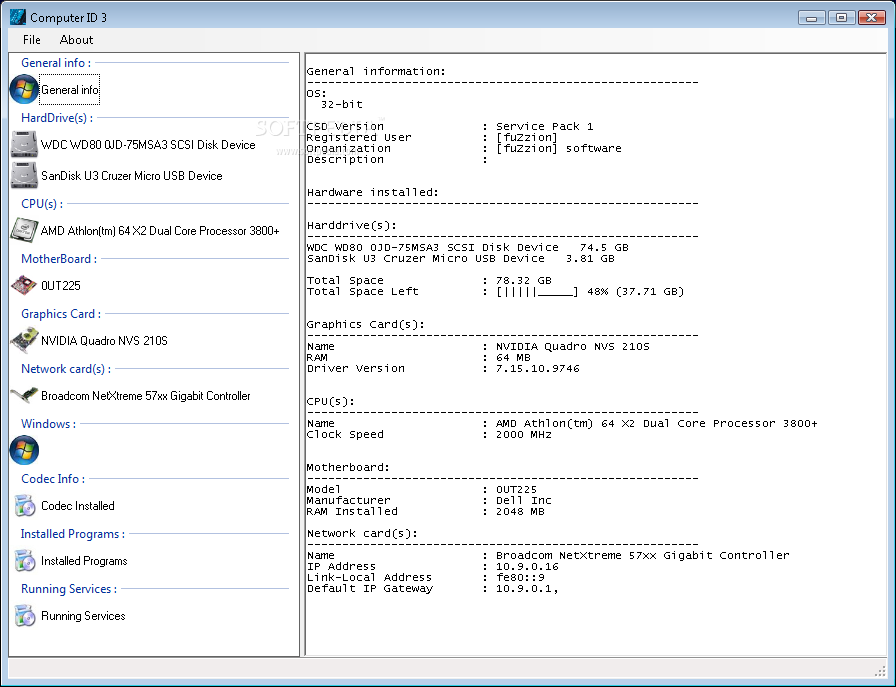Click the NVIDIA graphics card icon

24,340
